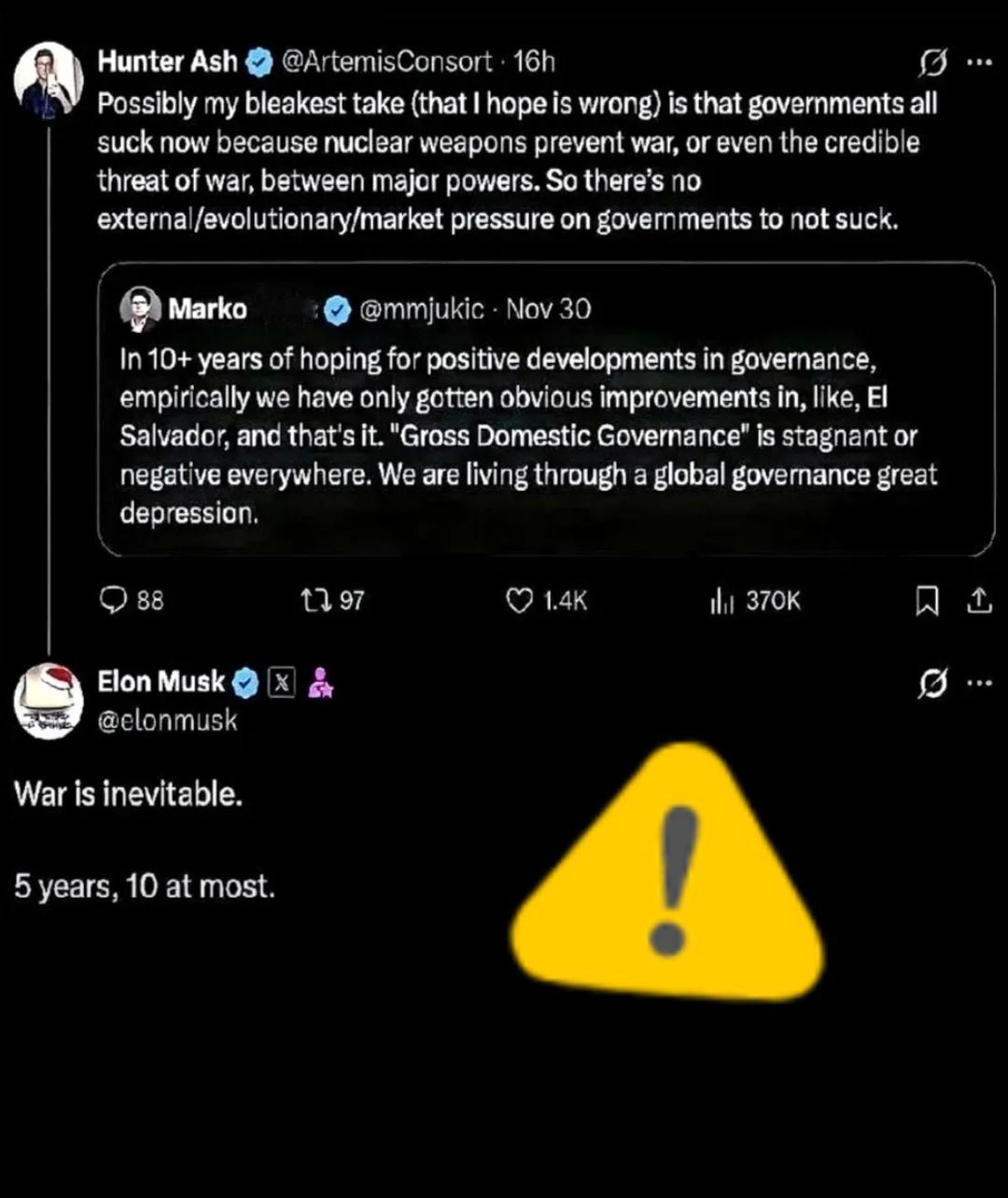This screenshot has height=1198, width=1008.
Task: Repost the Hunter Ash tweet
Action: pos(310,601)
